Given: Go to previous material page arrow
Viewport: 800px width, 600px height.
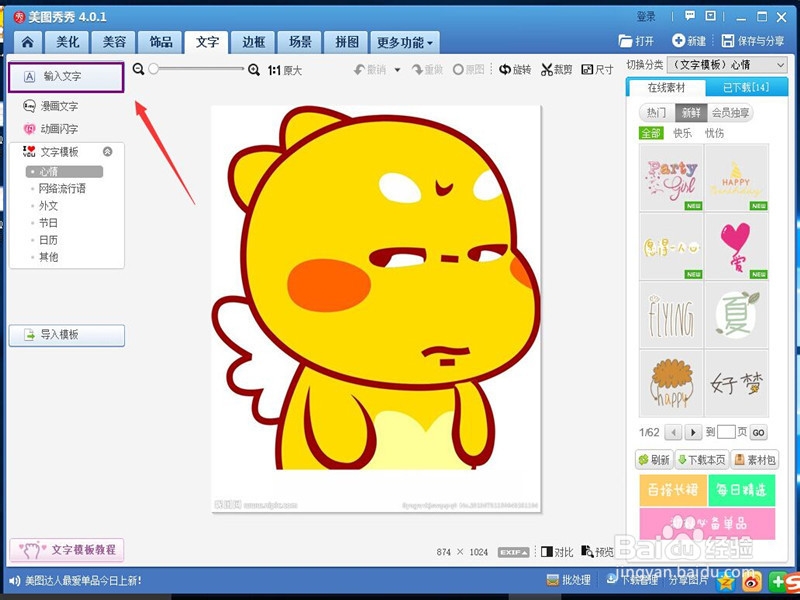Looking at the screenshot, I should point(673,433).
